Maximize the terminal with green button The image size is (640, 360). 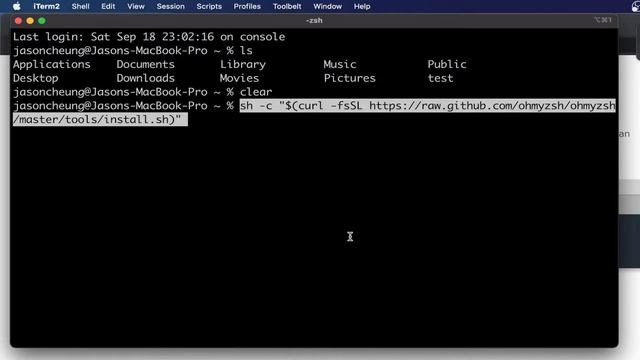[42, 20]
